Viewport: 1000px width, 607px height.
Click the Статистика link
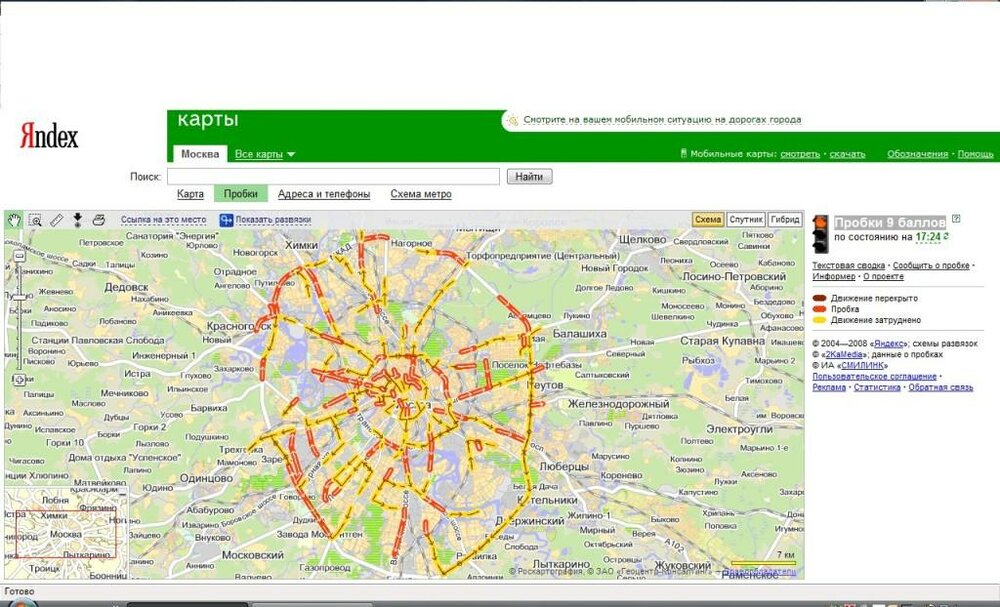pos(877,387)
